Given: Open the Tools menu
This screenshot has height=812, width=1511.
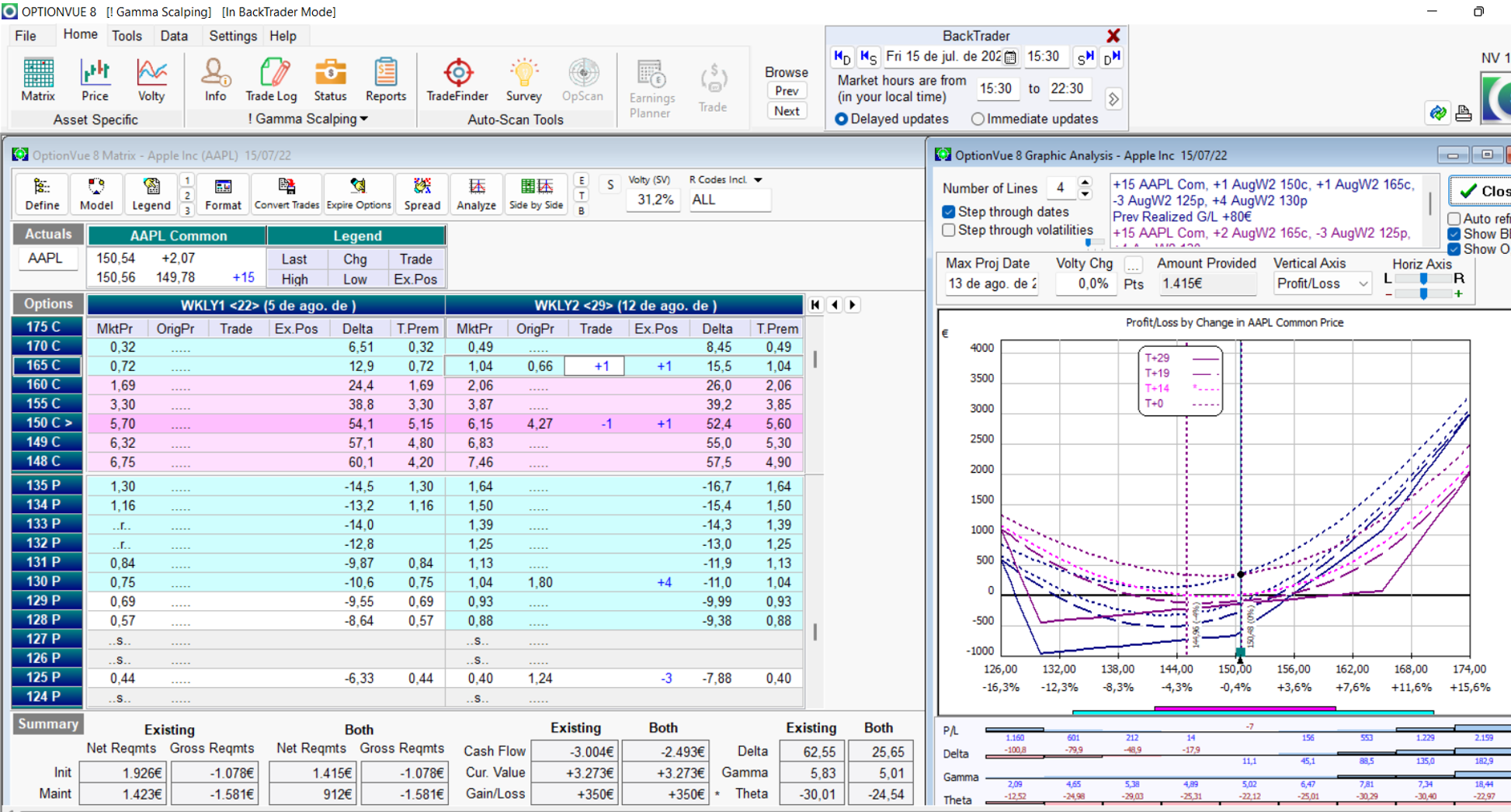Looking at the screenshot, I should pos(127,36).
